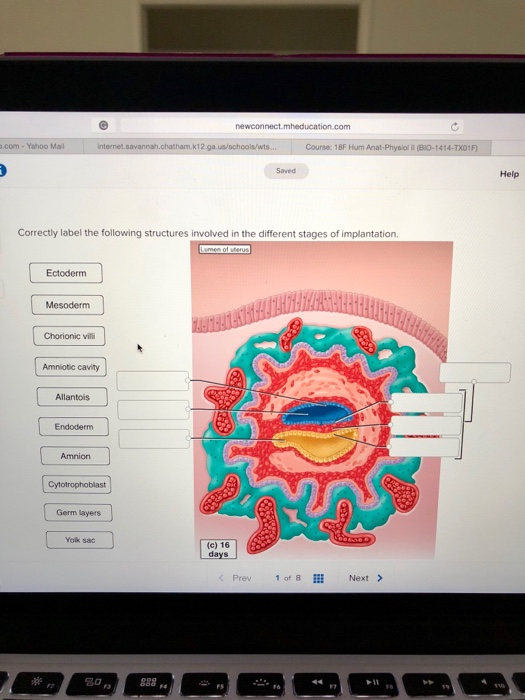Viewport: 525px width, 700px height.
Task: Select the Endoderm label
Action: tap(74, 426)
